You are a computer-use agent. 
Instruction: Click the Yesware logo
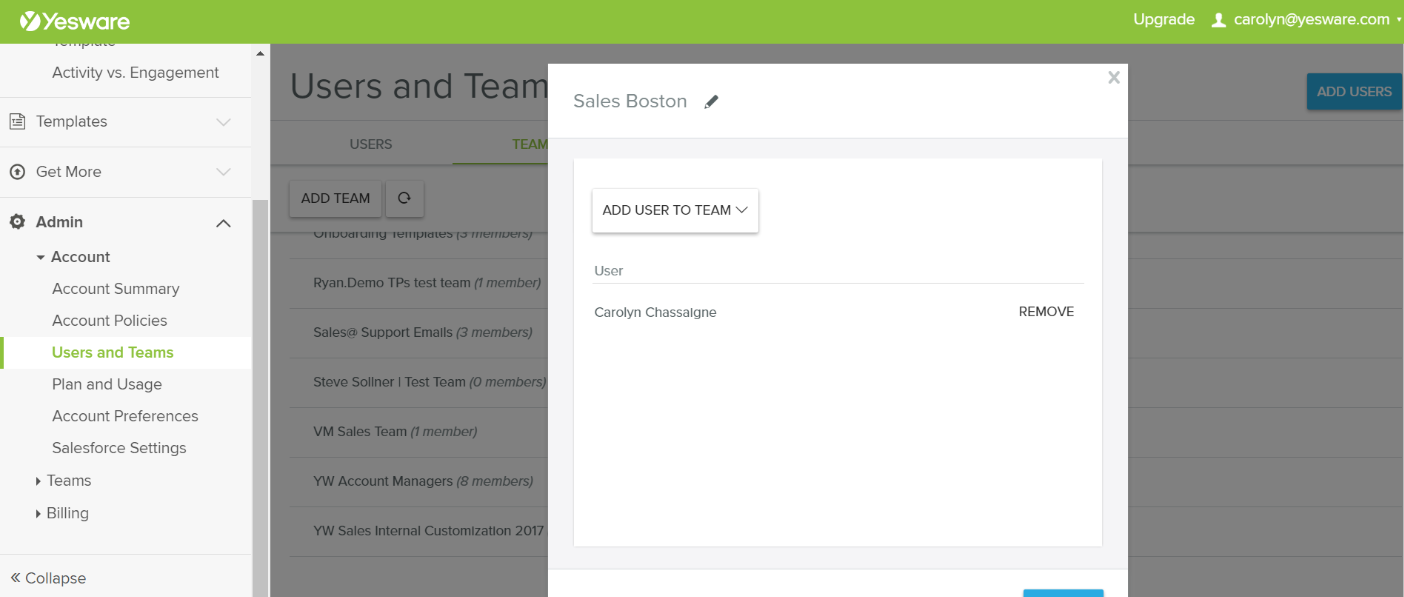(x=75, y=21)
